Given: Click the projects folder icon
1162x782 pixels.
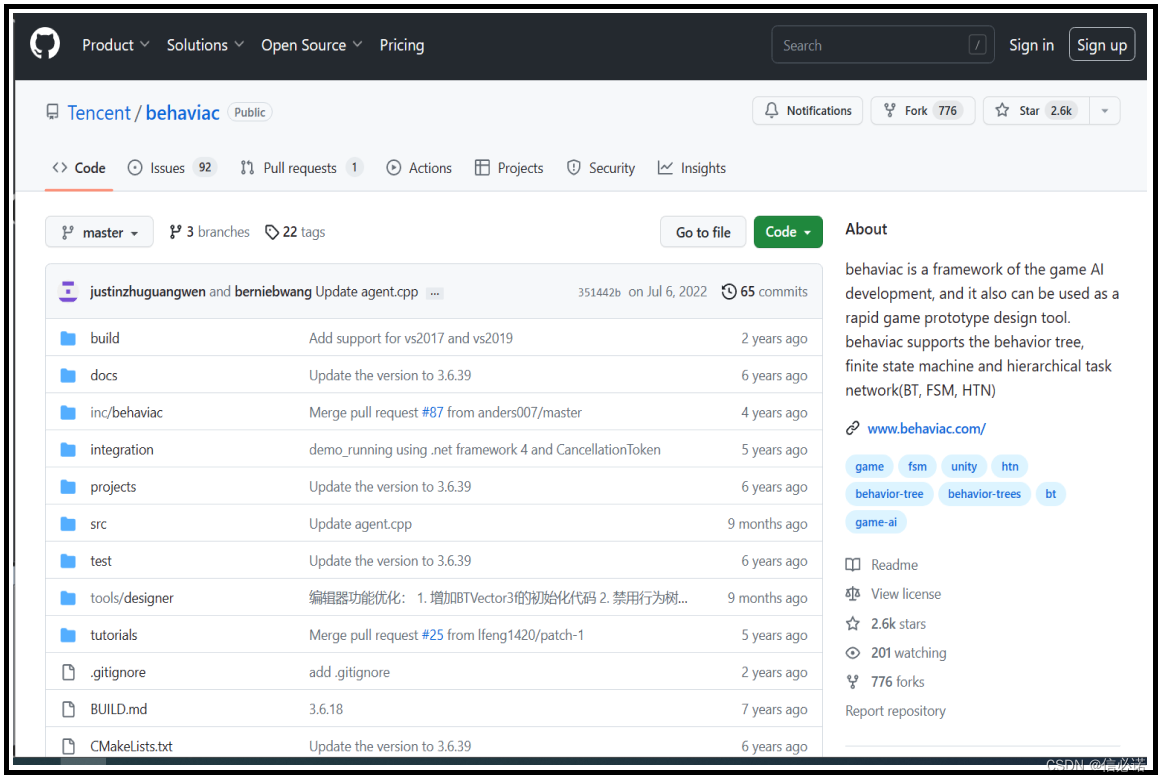Looking at the screenshot, I should tap(68, 486).
